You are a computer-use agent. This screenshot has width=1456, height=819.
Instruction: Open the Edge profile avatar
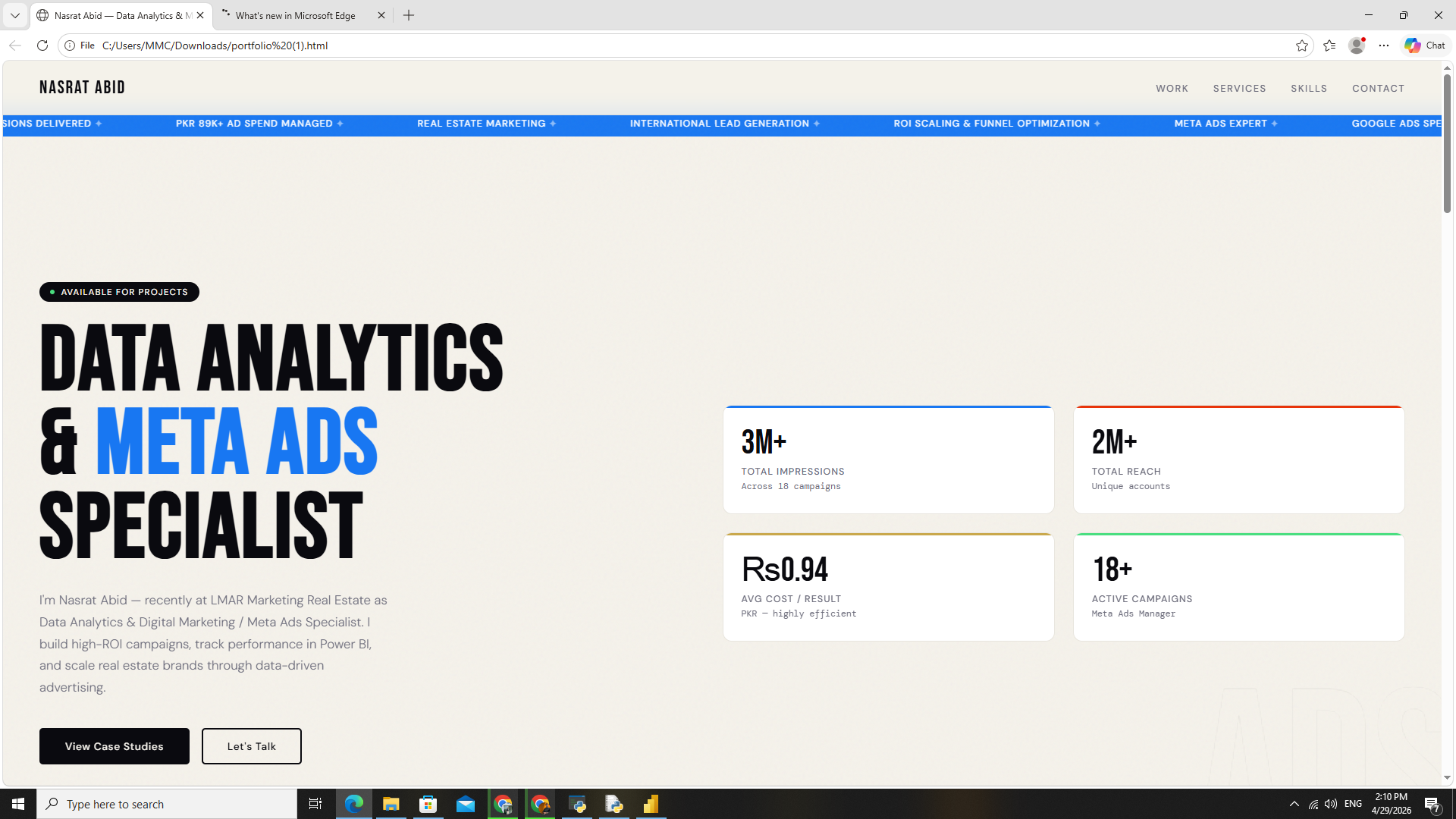click(1357, 45)
